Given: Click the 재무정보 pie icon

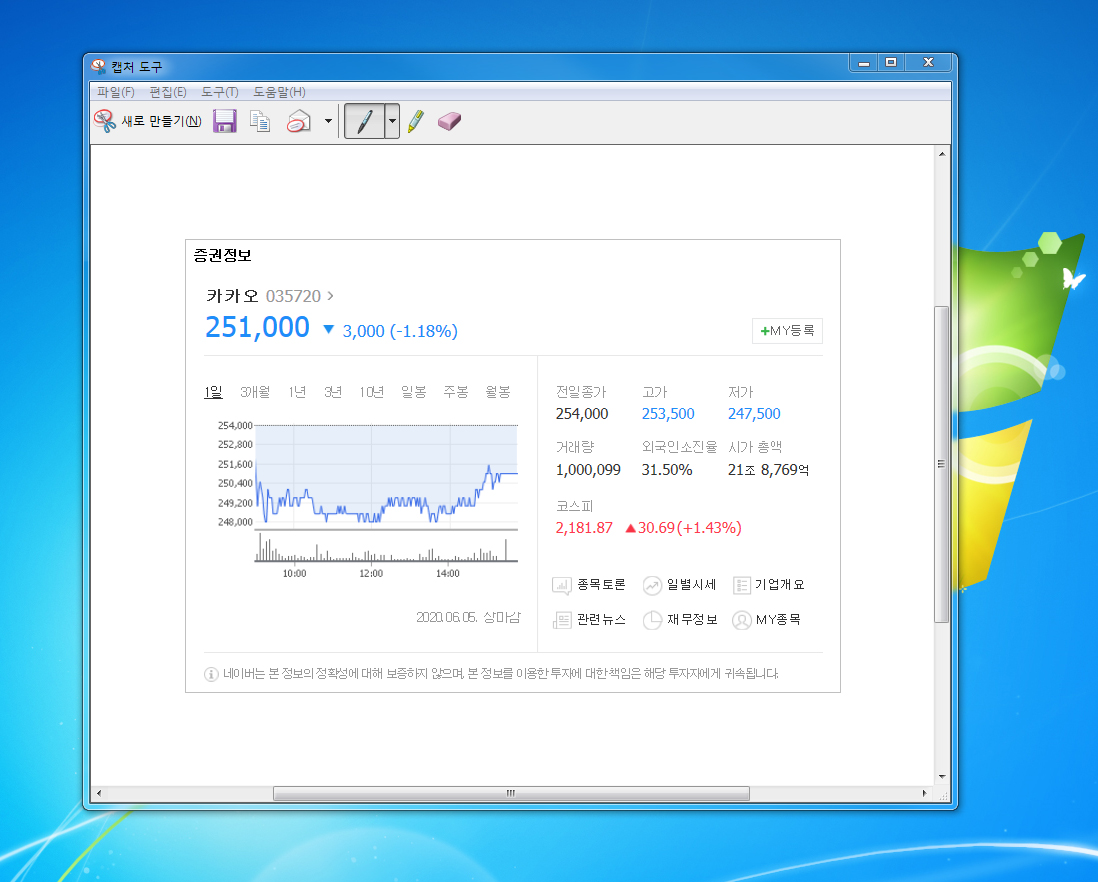Looking at the screenshot, I should [x=652, y=620].
